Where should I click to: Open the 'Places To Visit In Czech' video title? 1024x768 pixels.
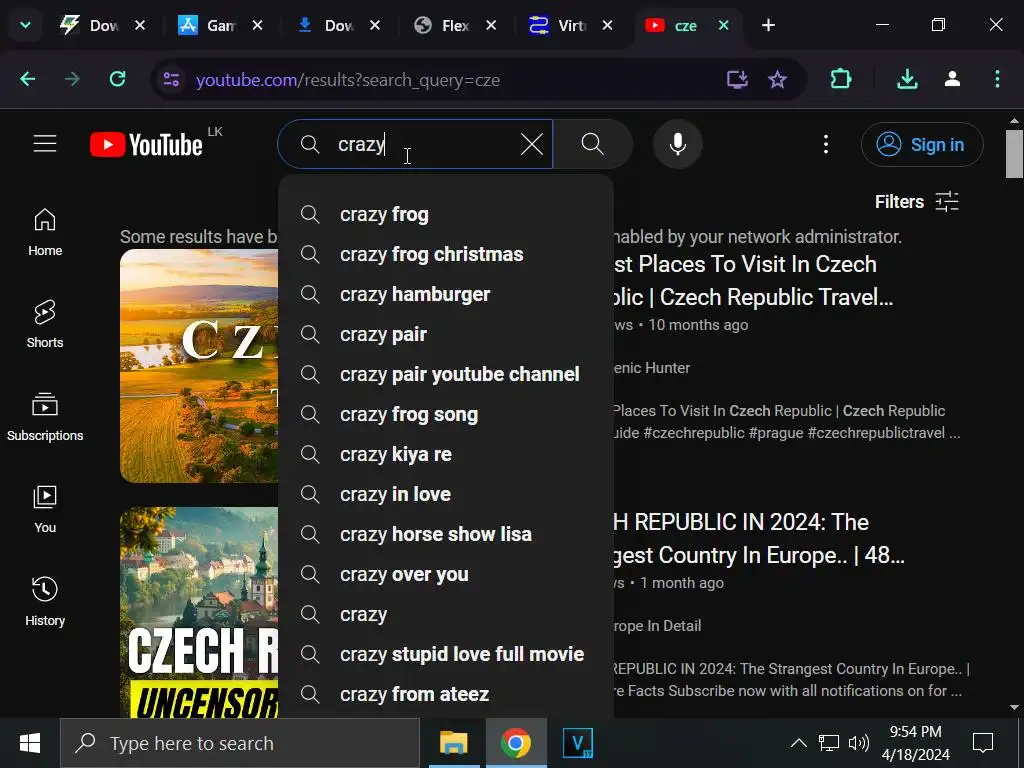753,280
